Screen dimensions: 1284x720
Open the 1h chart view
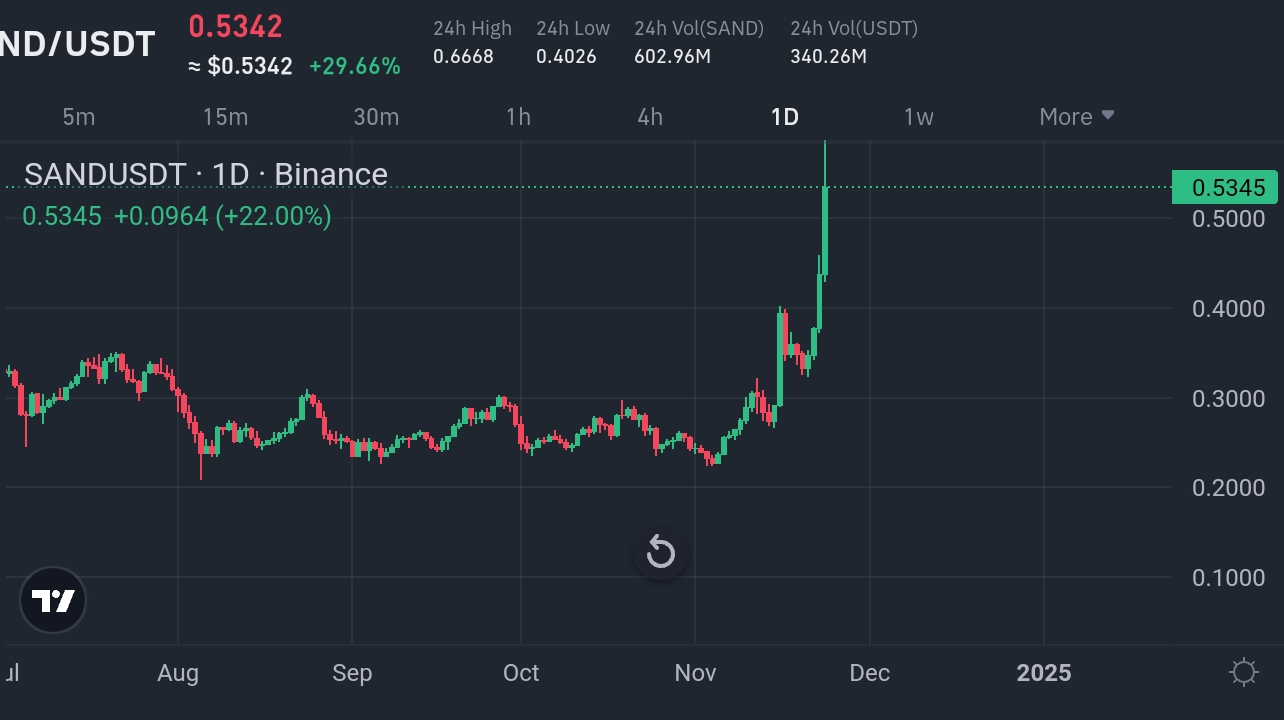click(x=518, y=116)
